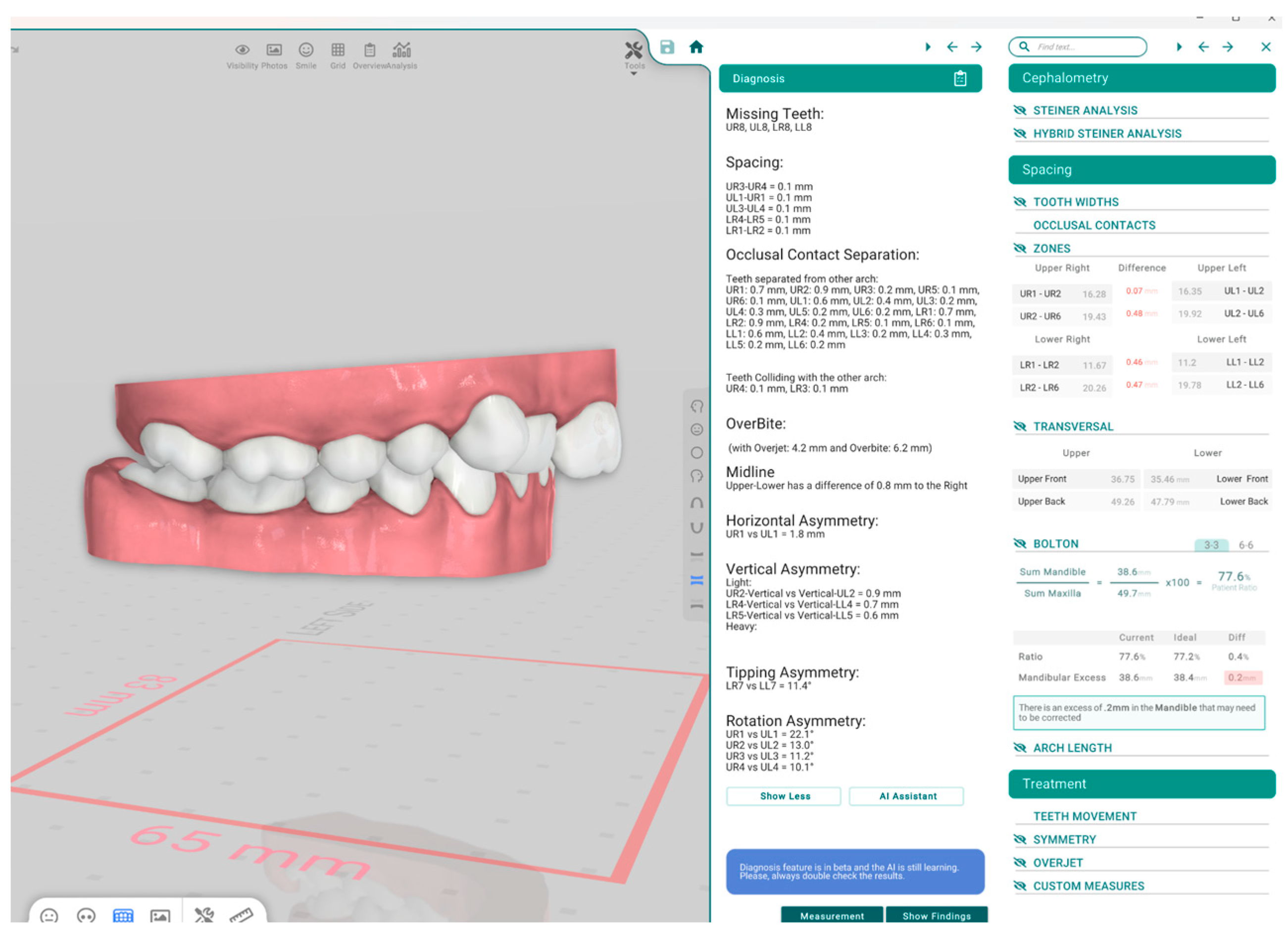
Task: Expand the Tools dropdown arrow
Action: [x=634, y=74]
